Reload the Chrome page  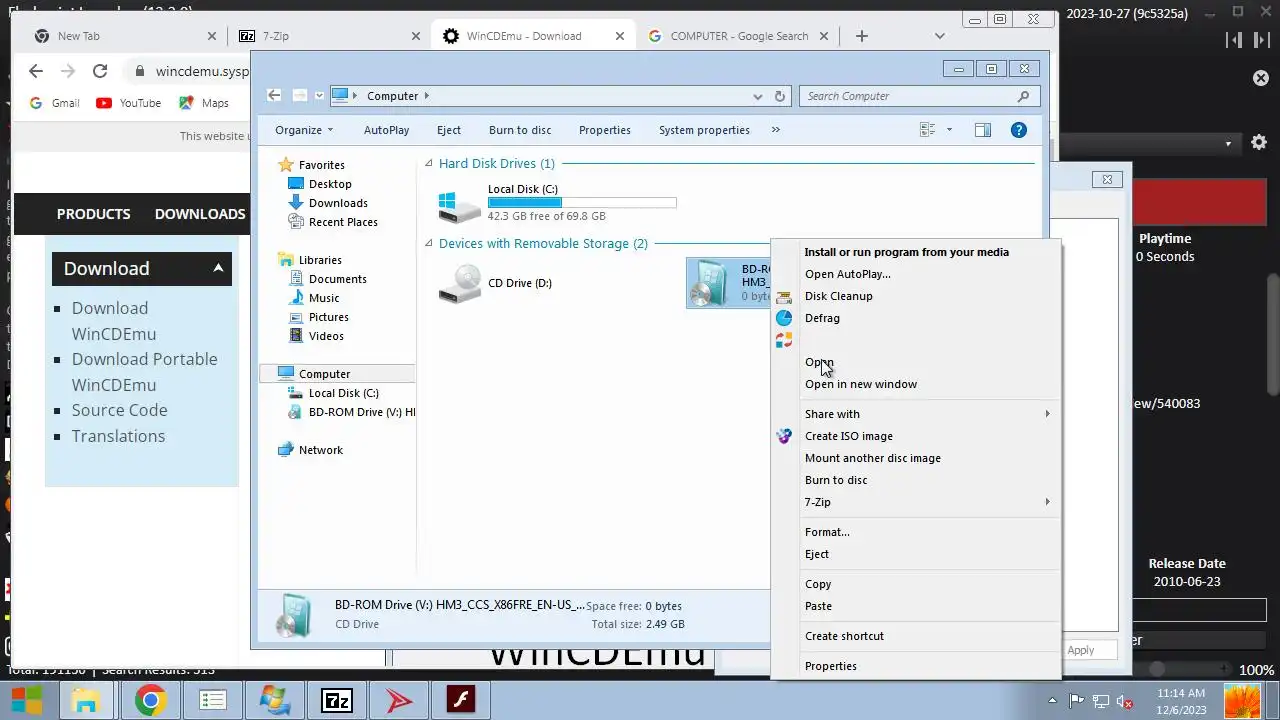click(x=100, y=71)
